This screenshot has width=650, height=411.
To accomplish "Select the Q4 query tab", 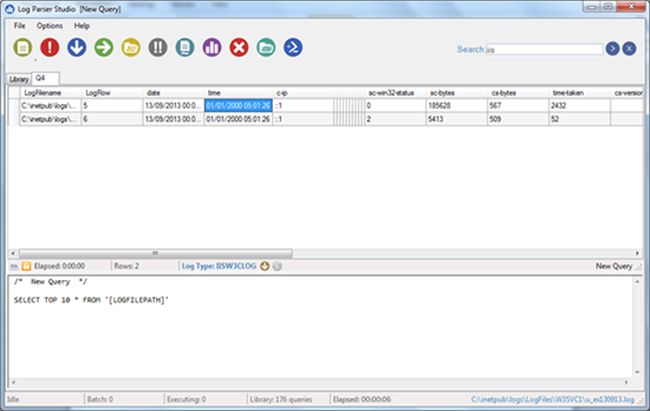I will point(45,78).
